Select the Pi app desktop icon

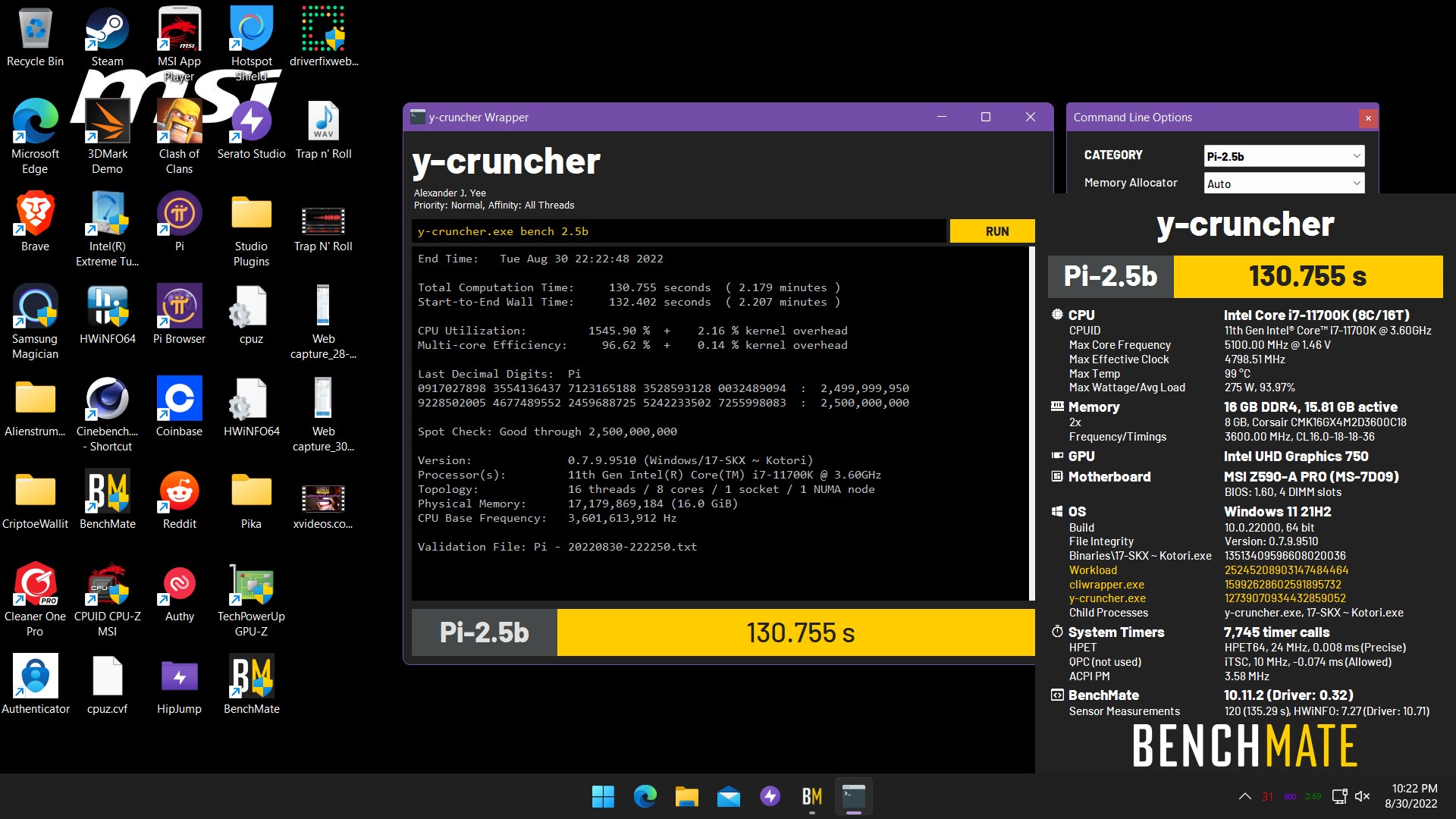(x=179, y=223)
